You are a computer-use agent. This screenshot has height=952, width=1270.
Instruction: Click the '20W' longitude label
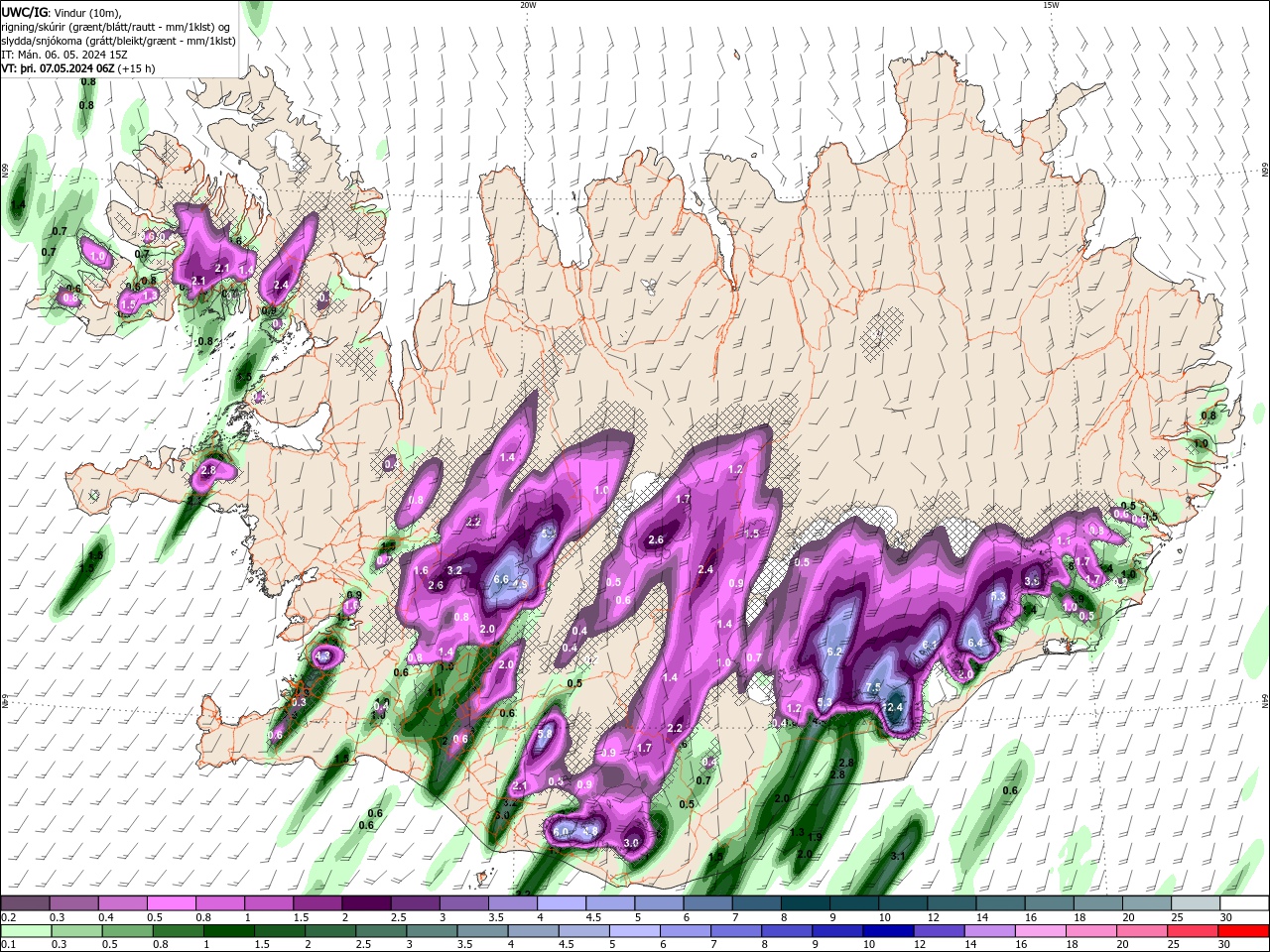[528, 5]
